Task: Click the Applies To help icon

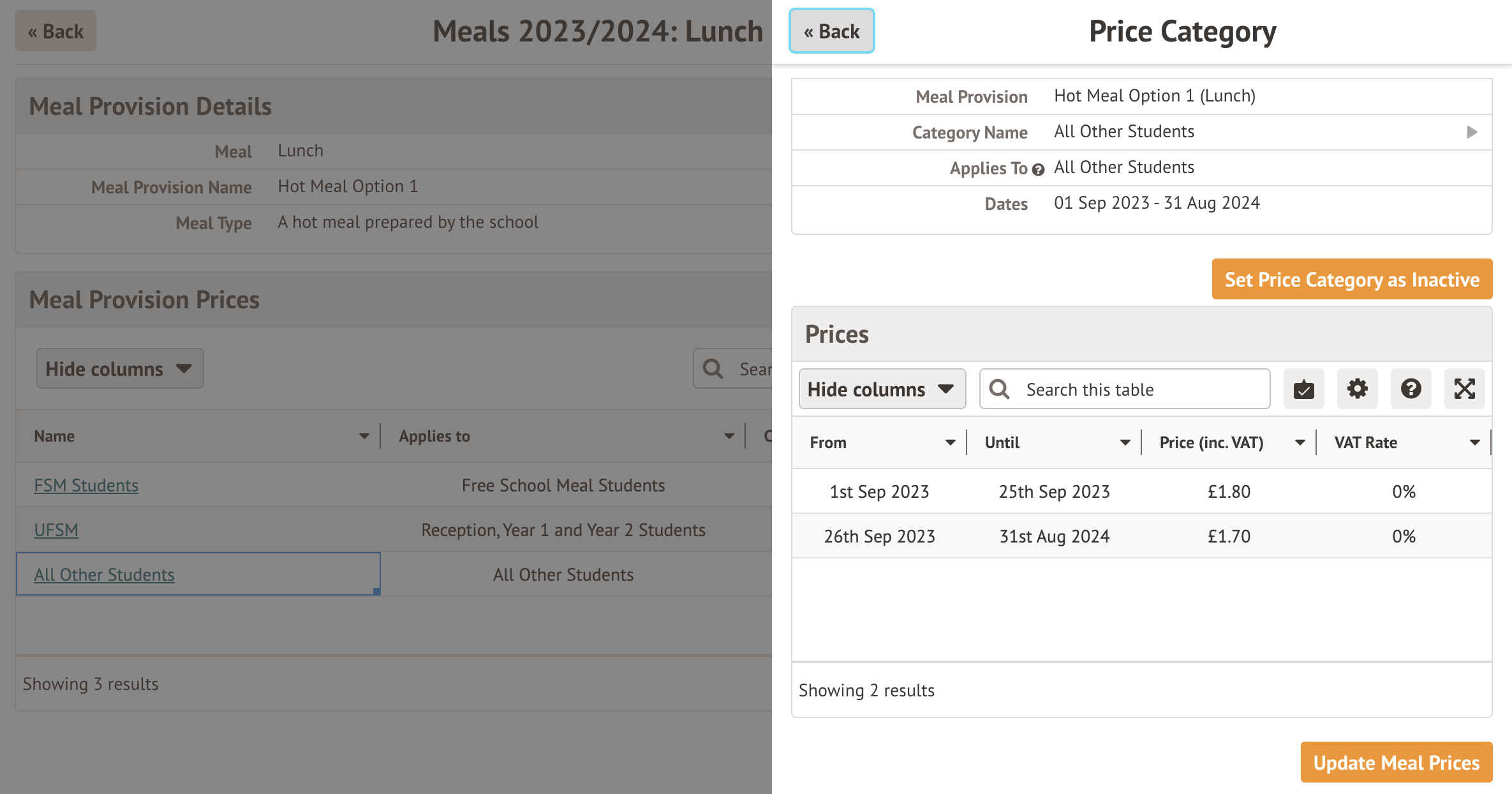Action: pos(1038,170)
